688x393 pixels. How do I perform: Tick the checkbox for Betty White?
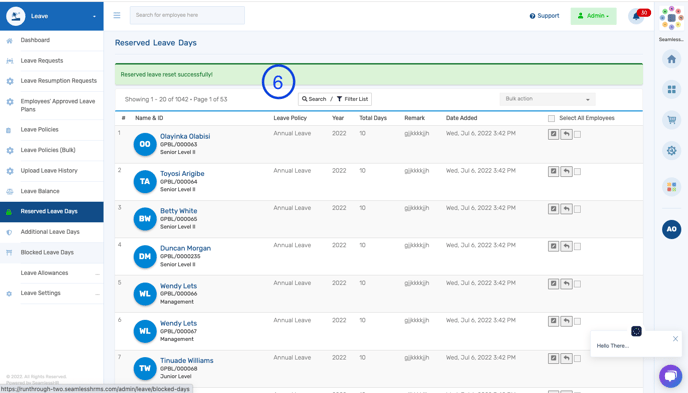point(577,209)
